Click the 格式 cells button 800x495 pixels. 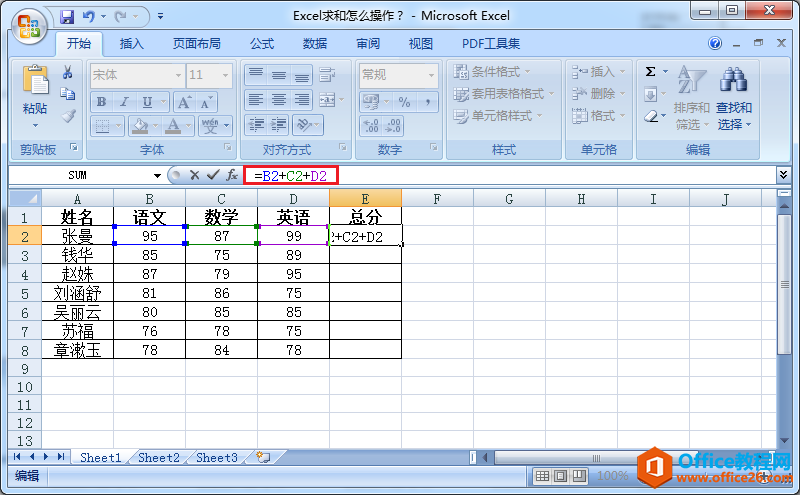pyautogui.click(x=598, y=116)
